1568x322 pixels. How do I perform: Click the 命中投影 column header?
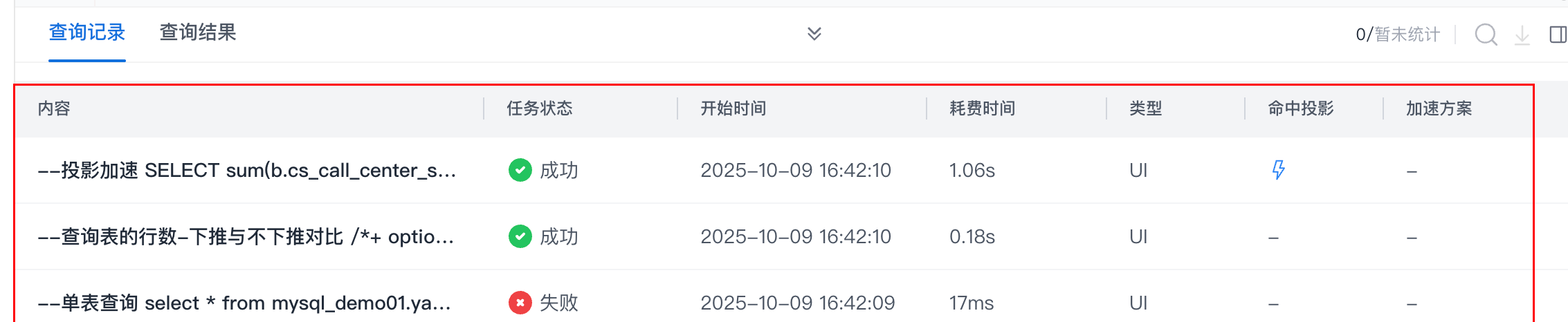click(x=1300, y=108)
